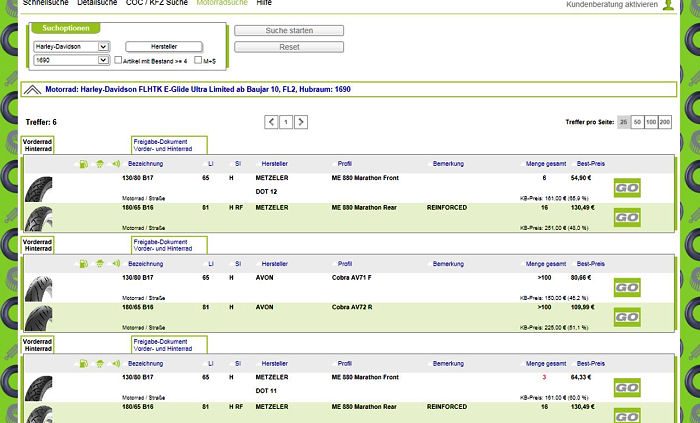Click the page number 1 field
Image resolution: width=700 pixels, height=423 pixels.
click(286, 122)
